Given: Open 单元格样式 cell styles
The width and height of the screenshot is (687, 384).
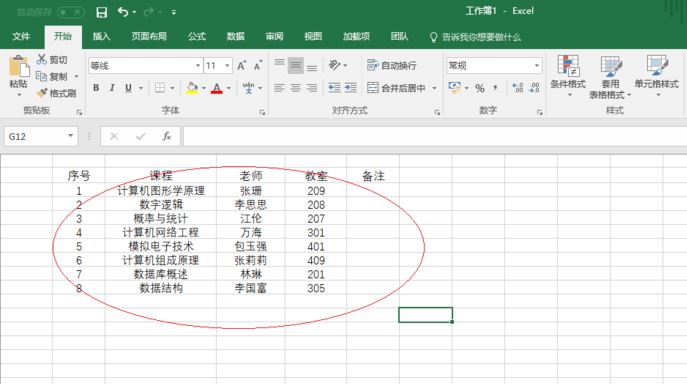Looking at the screenshot, I should click(x=656, y=75).
